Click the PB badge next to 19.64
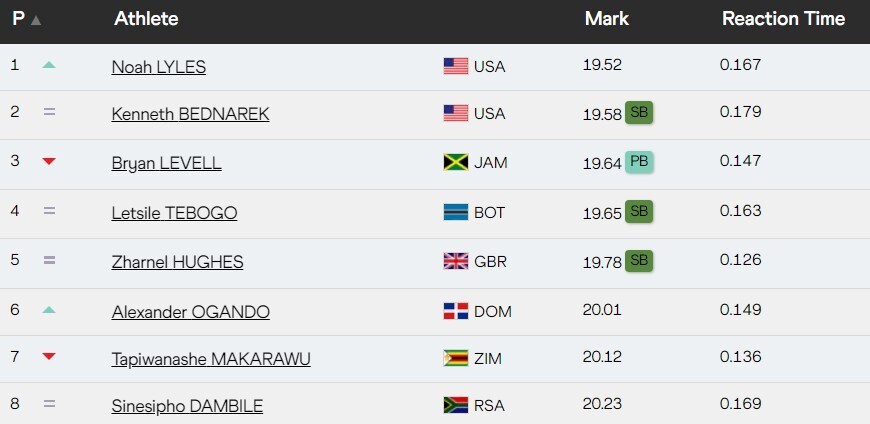This screenshot has height=424, width=870. pyautogui.click(x=640, y=162)
